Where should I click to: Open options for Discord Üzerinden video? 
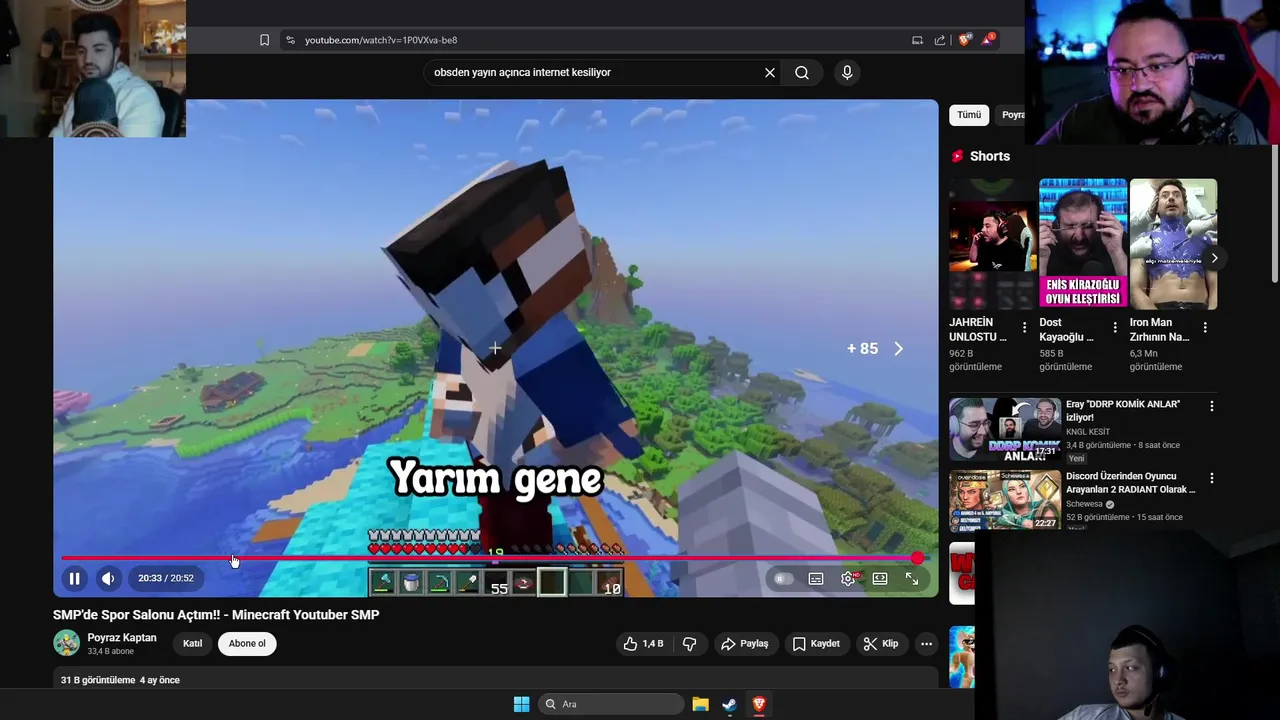tap(1212, 478)
